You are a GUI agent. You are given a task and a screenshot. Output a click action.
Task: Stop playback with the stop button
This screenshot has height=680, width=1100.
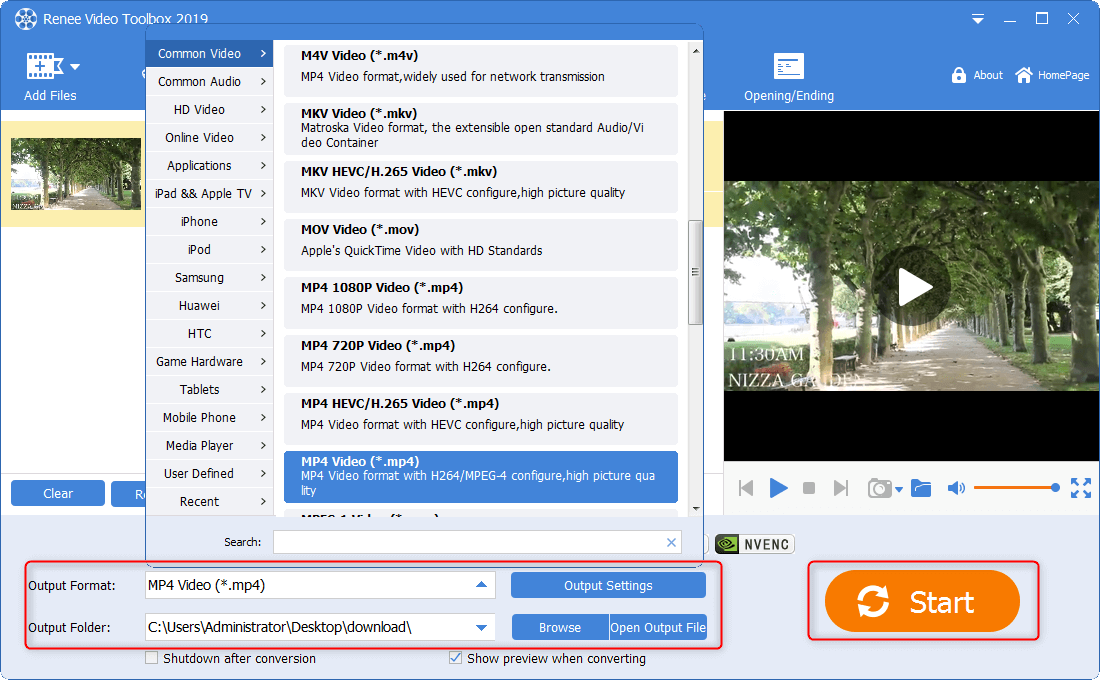click(808, 488)
